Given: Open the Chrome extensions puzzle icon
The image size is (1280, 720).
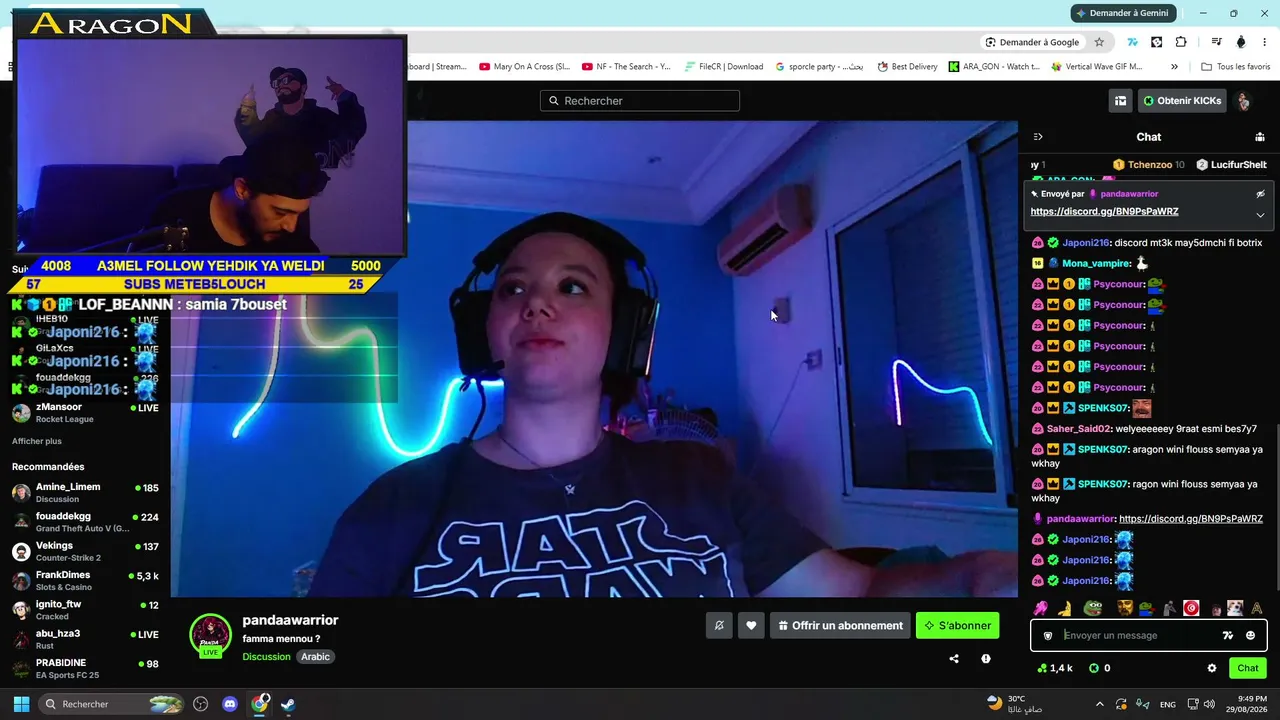Looking at the screenshot, I should pyautogui.click(x=1181, y=42).
